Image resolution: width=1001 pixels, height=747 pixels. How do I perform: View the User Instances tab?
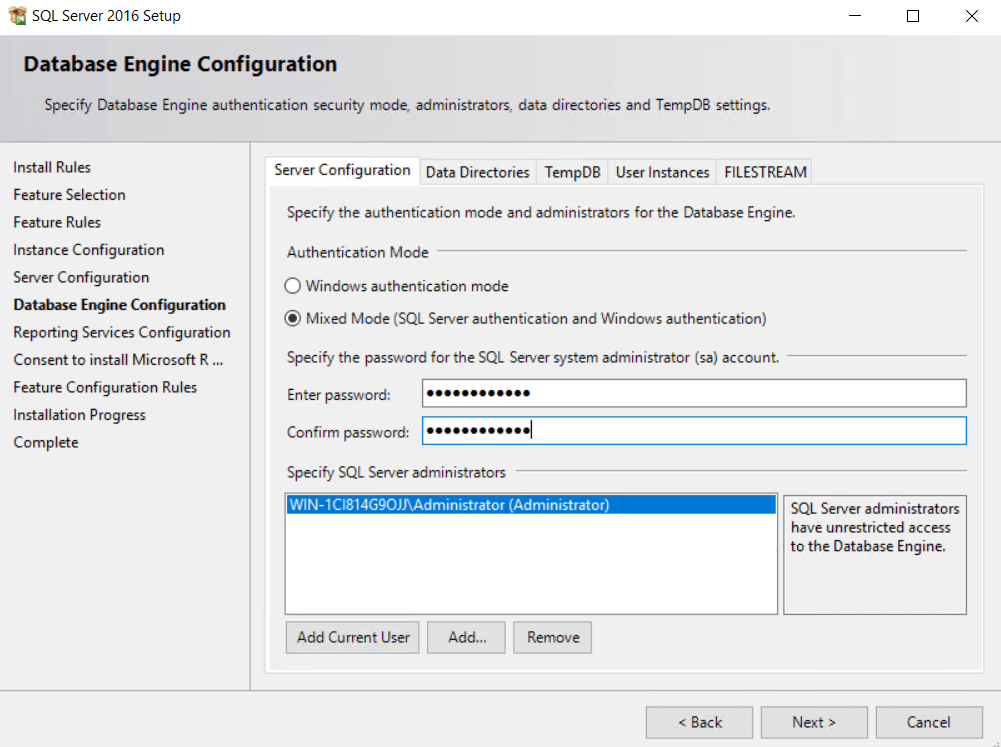click(662, 171)
